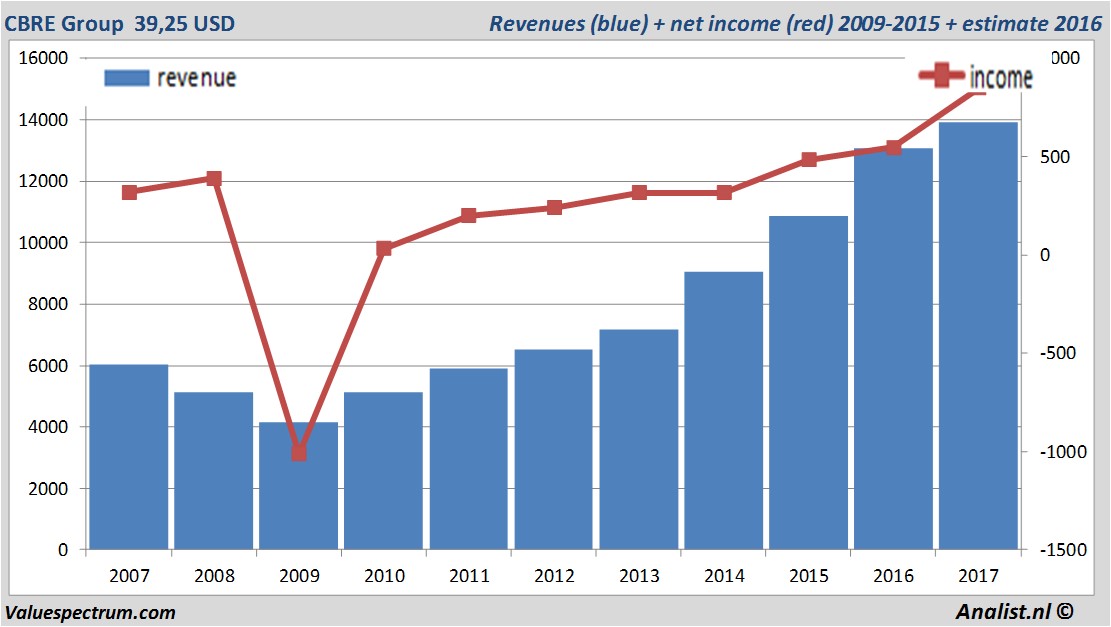Click the 2007 x-axis year label
The height and width of the screenshot is (627, 1111).
[x=129, y=575]
